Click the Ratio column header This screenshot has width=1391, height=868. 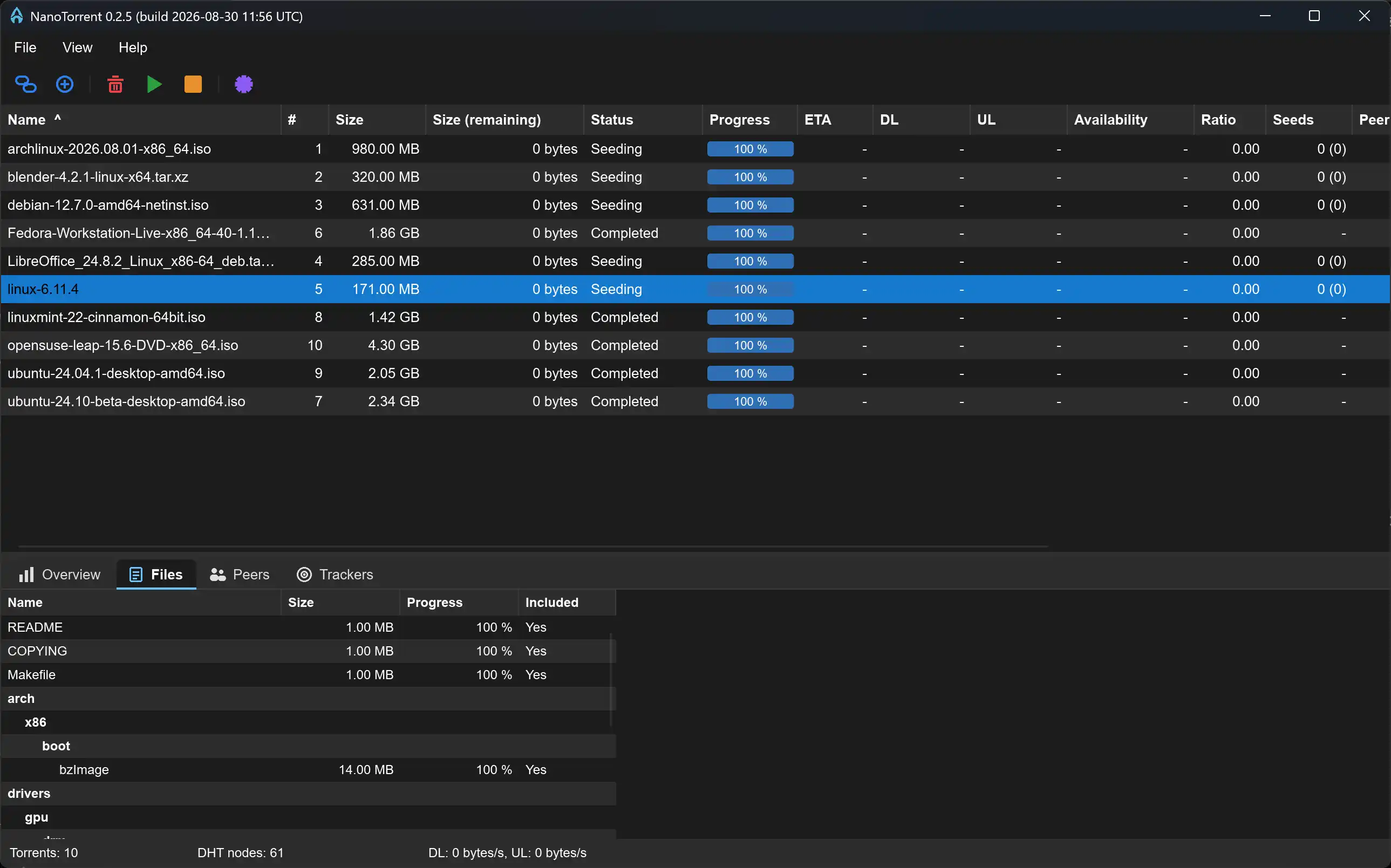tap(1230, 119)
